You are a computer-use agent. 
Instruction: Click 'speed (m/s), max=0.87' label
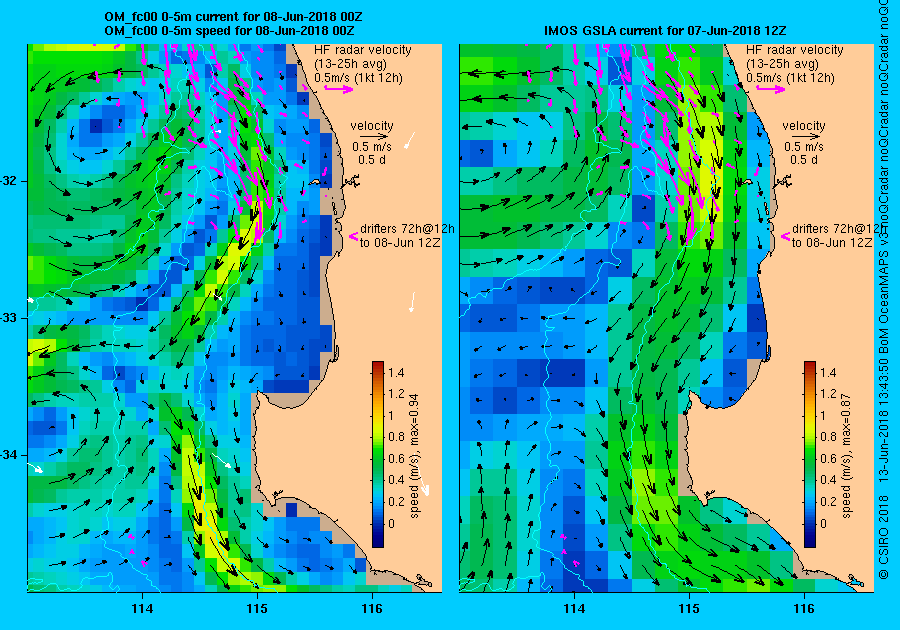(x=846, y=456)
